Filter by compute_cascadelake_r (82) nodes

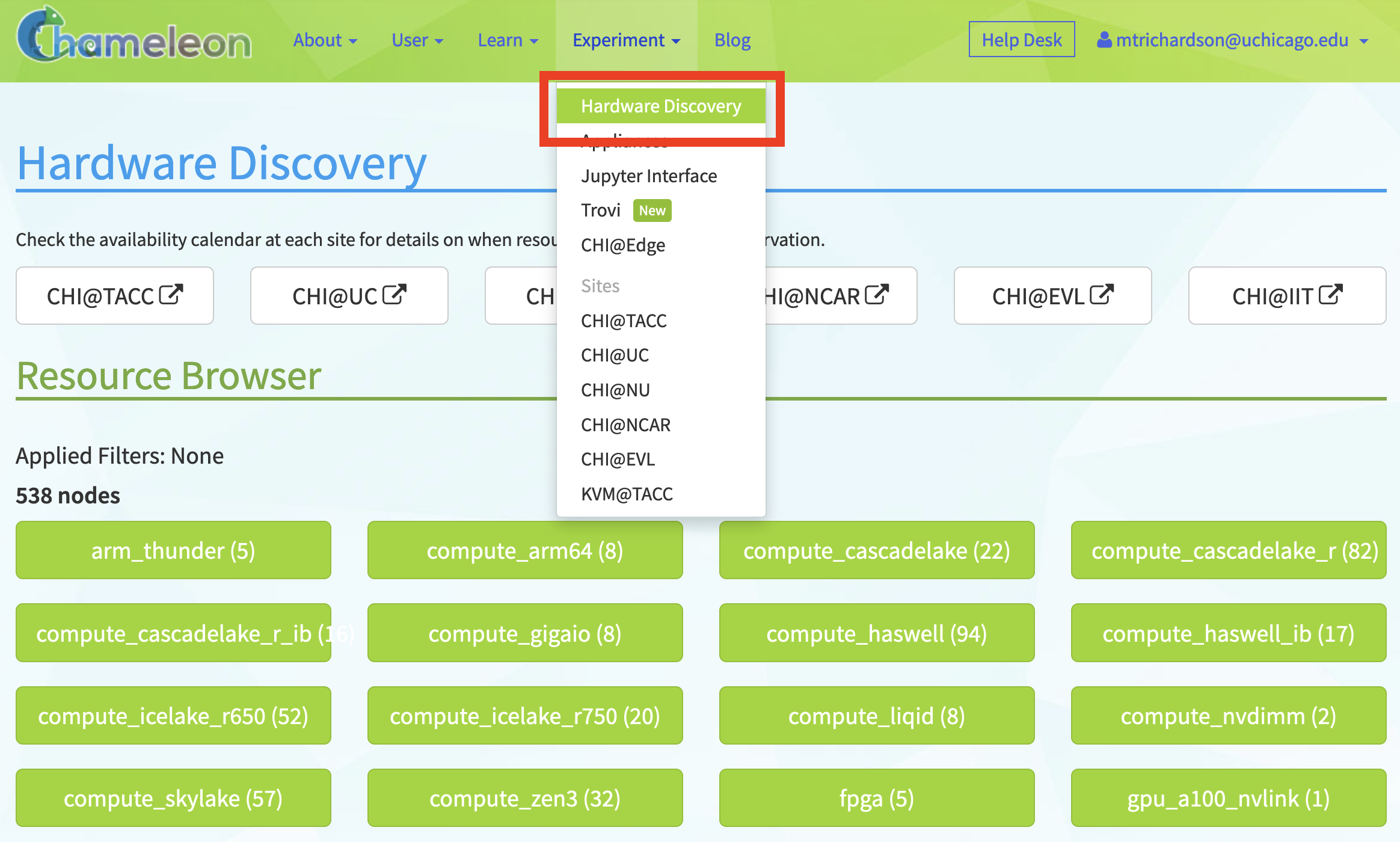point(1229,550)
